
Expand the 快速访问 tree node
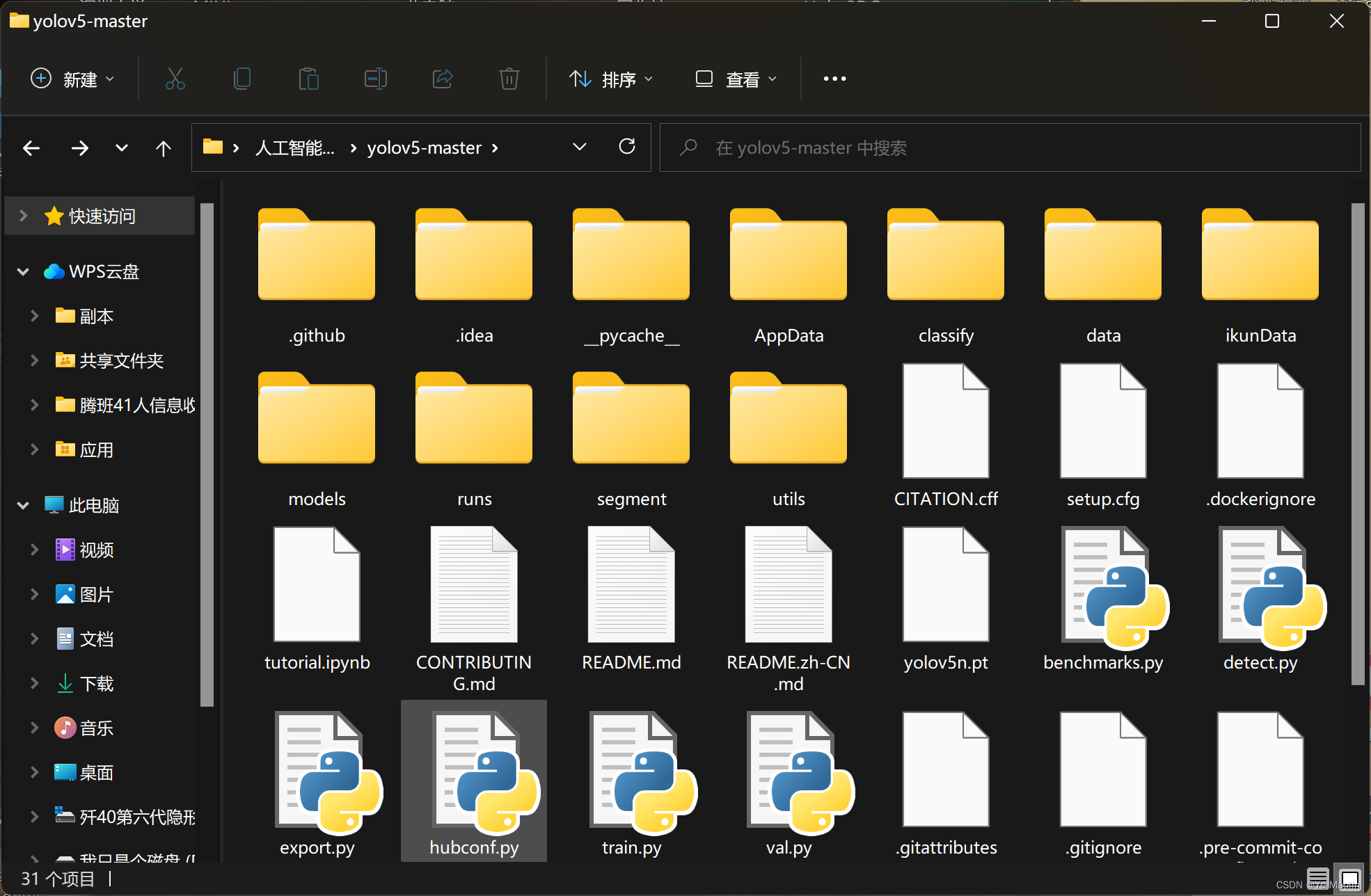[x=24, y=216]
